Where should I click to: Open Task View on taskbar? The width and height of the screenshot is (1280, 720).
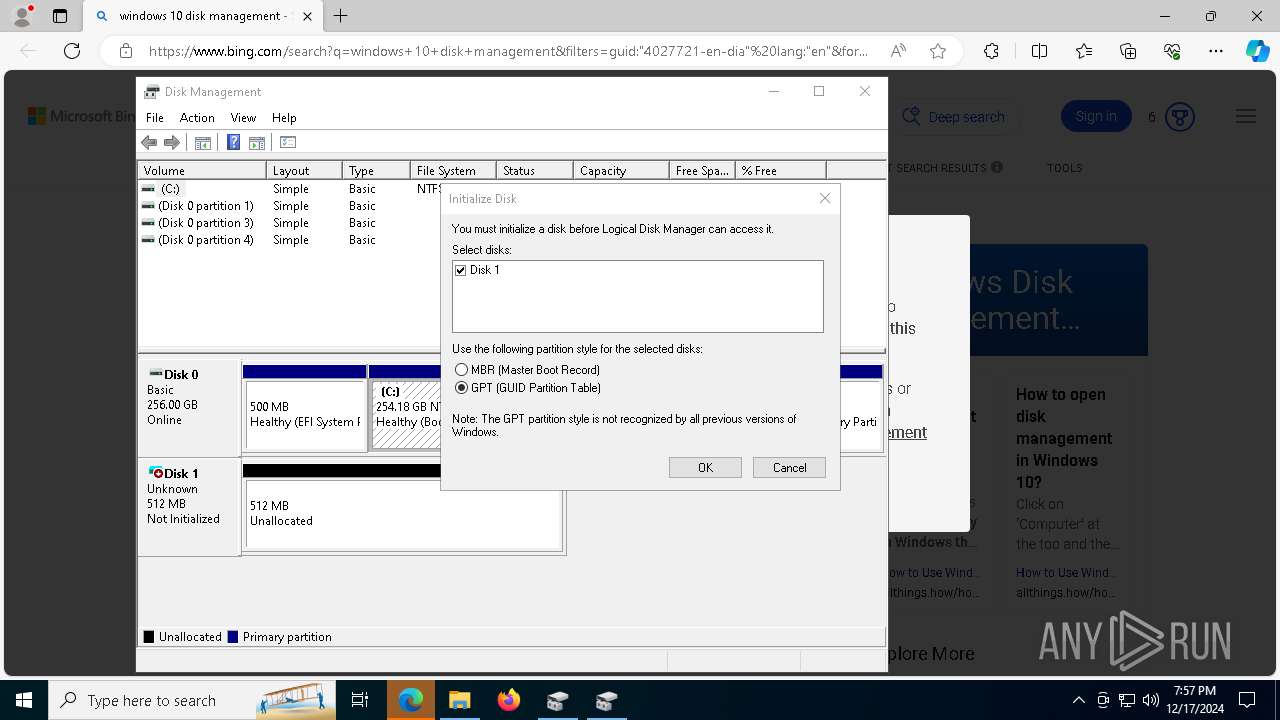pyautogui.click(x=360, y=700)
